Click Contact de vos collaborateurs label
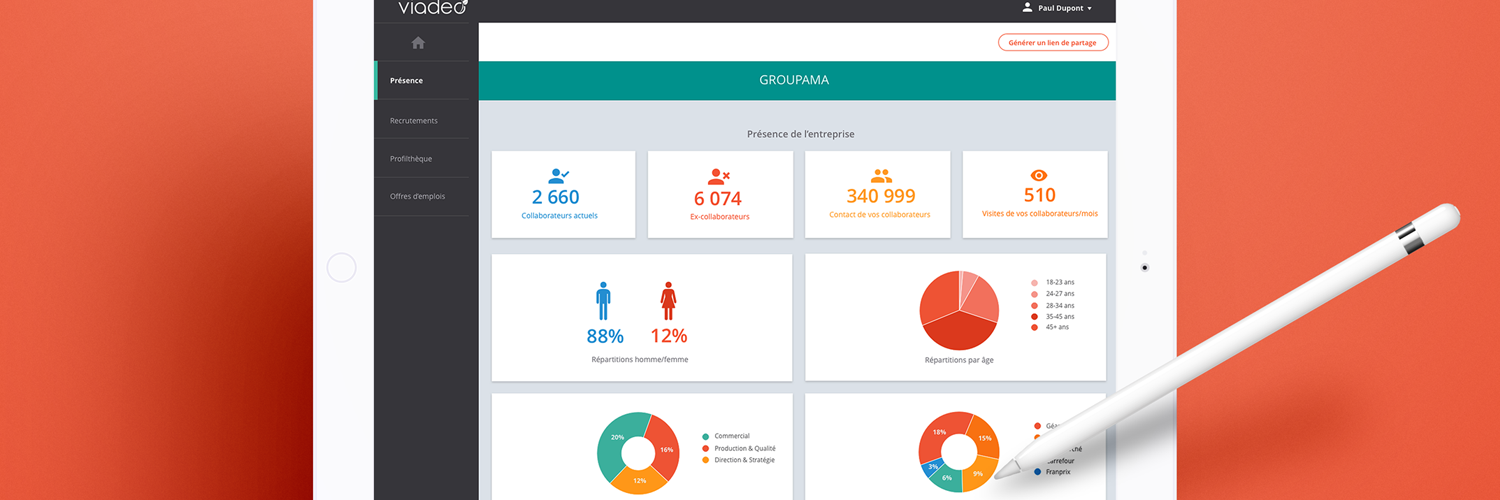This screenshot has height=500, width=1500. 880,215
